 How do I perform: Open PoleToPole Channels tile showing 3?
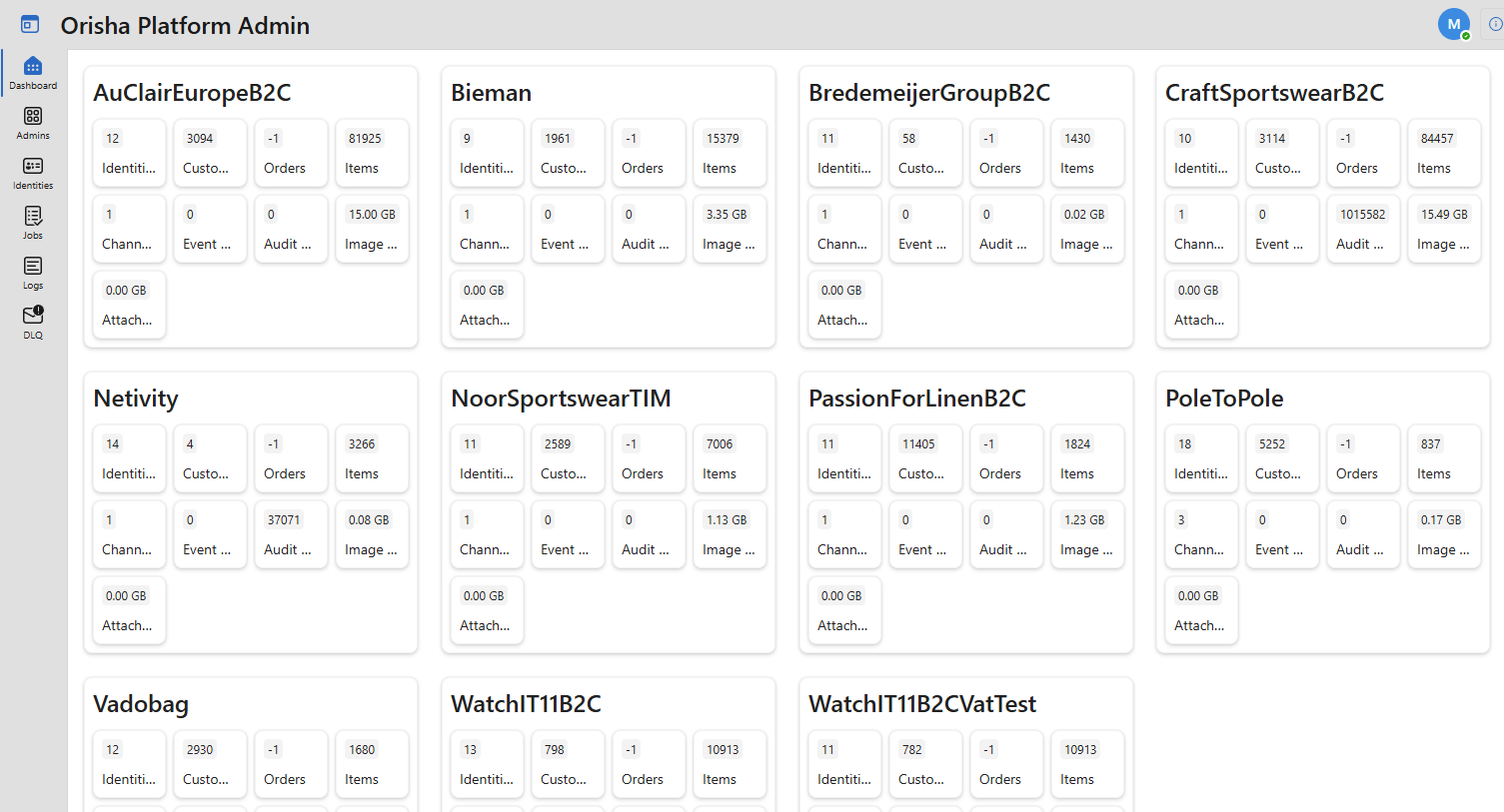coord(1201,534)
